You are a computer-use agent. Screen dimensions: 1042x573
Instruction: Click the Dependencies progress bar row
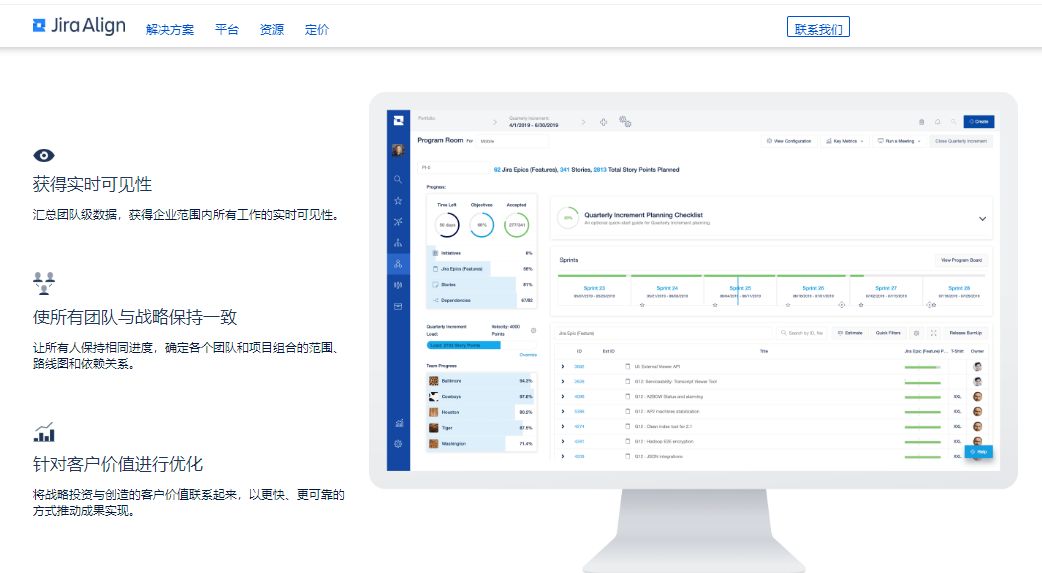click(481, 300)
